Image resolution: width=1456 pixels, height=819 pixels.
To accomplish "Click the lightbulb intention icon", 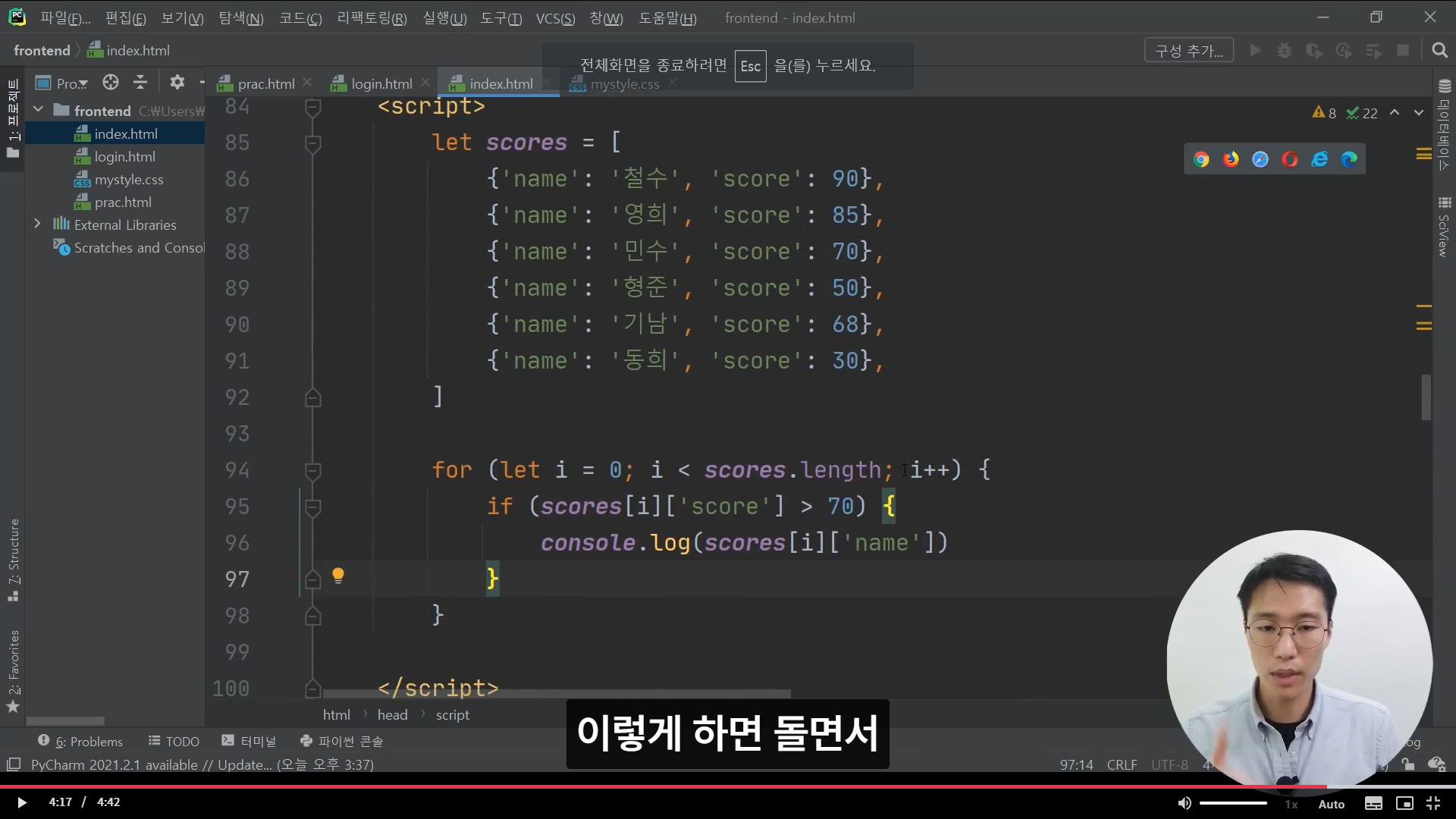I will [338, 576].
